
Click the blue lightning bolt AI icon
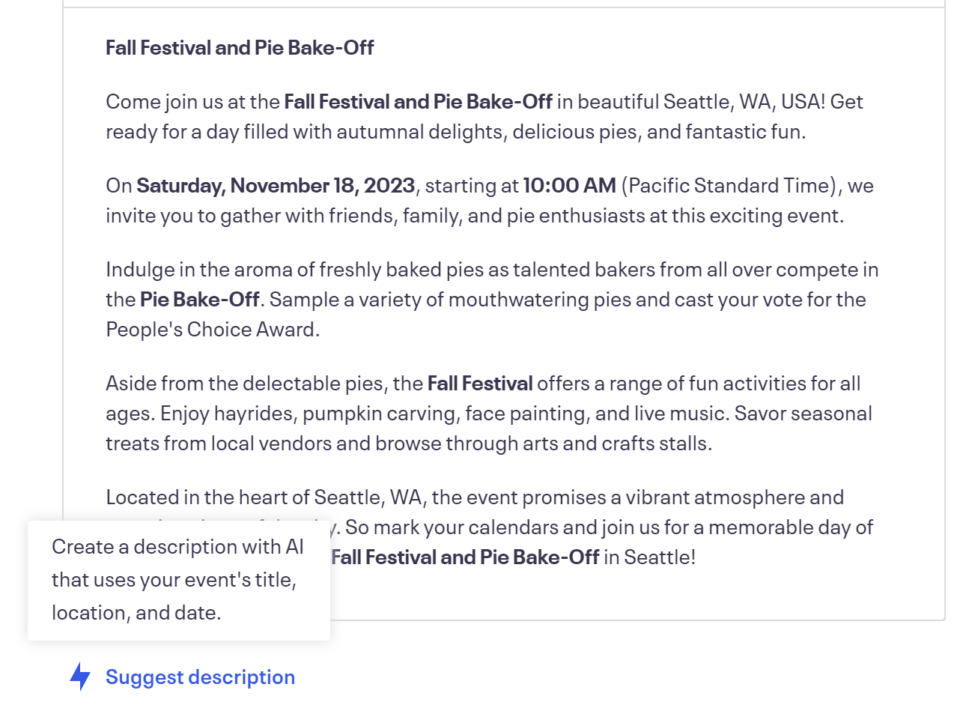(81, 677)
